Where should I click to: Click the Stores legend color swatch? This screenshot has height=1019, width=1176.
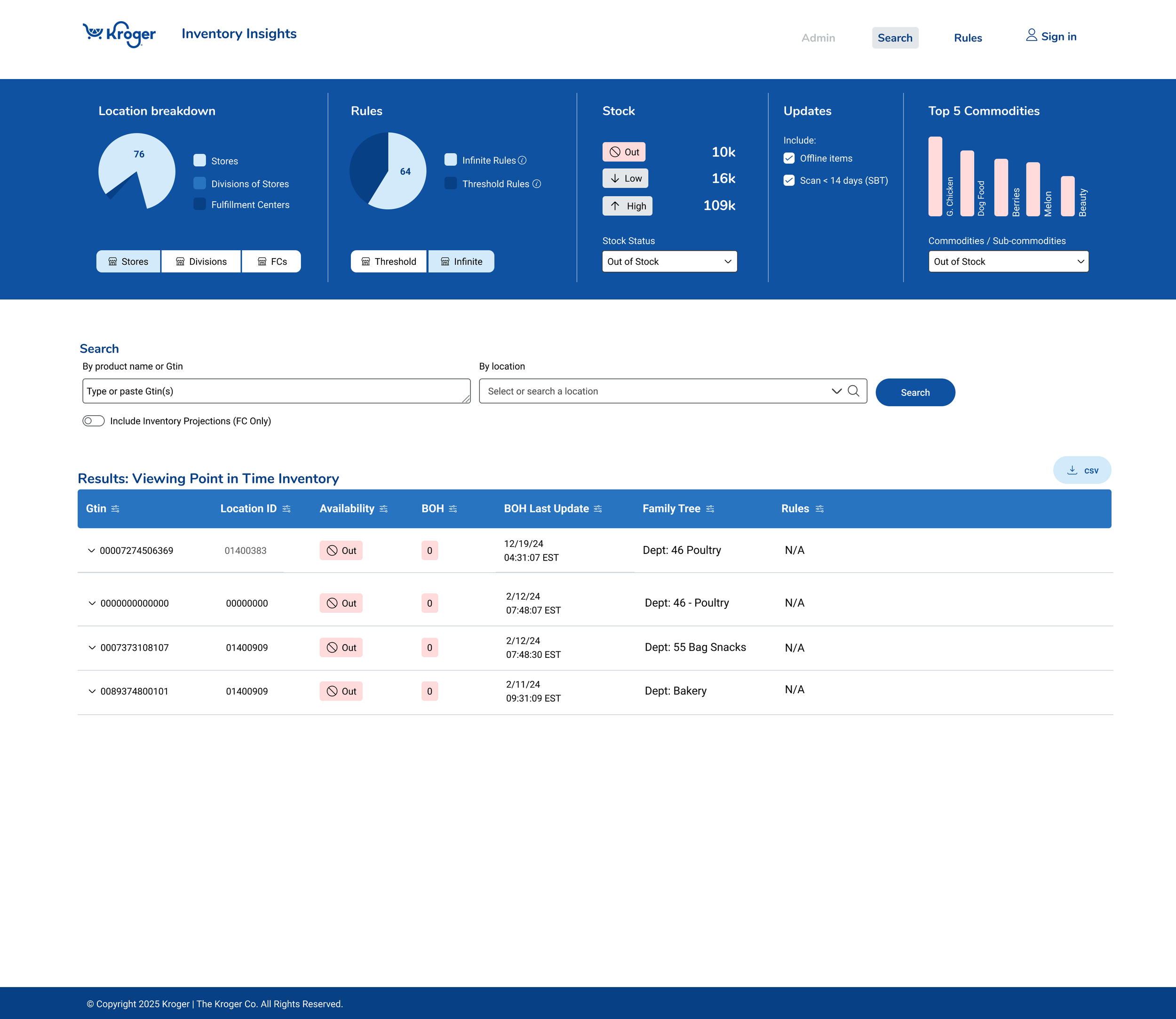click(x=200, y=160)
